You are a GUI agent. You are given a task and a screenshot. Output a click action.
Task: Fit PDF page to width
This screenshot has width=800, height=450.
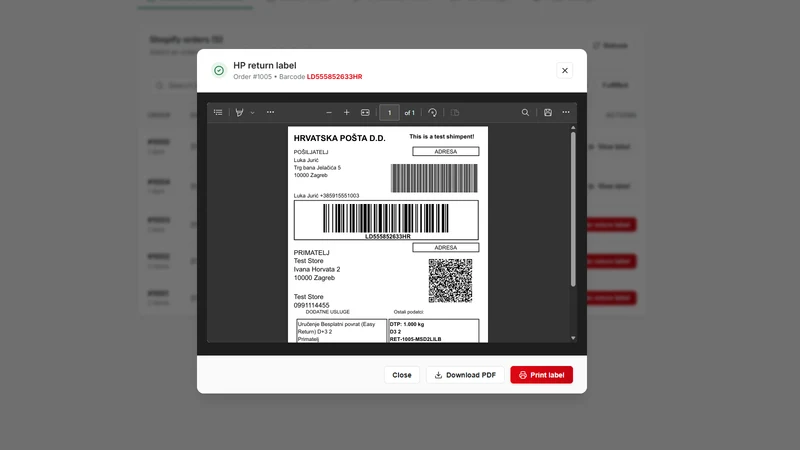[365, 113]
